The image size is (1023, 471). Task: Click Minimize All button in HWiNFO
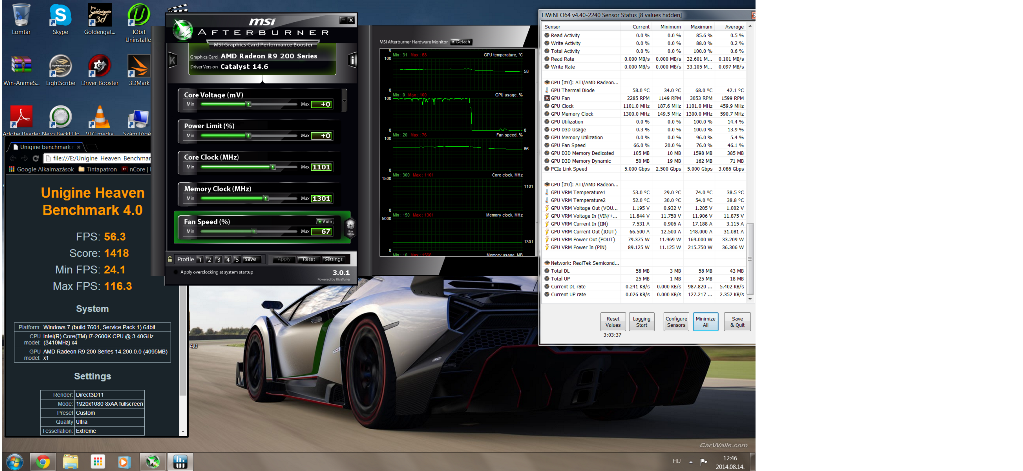tap(705, 322)
